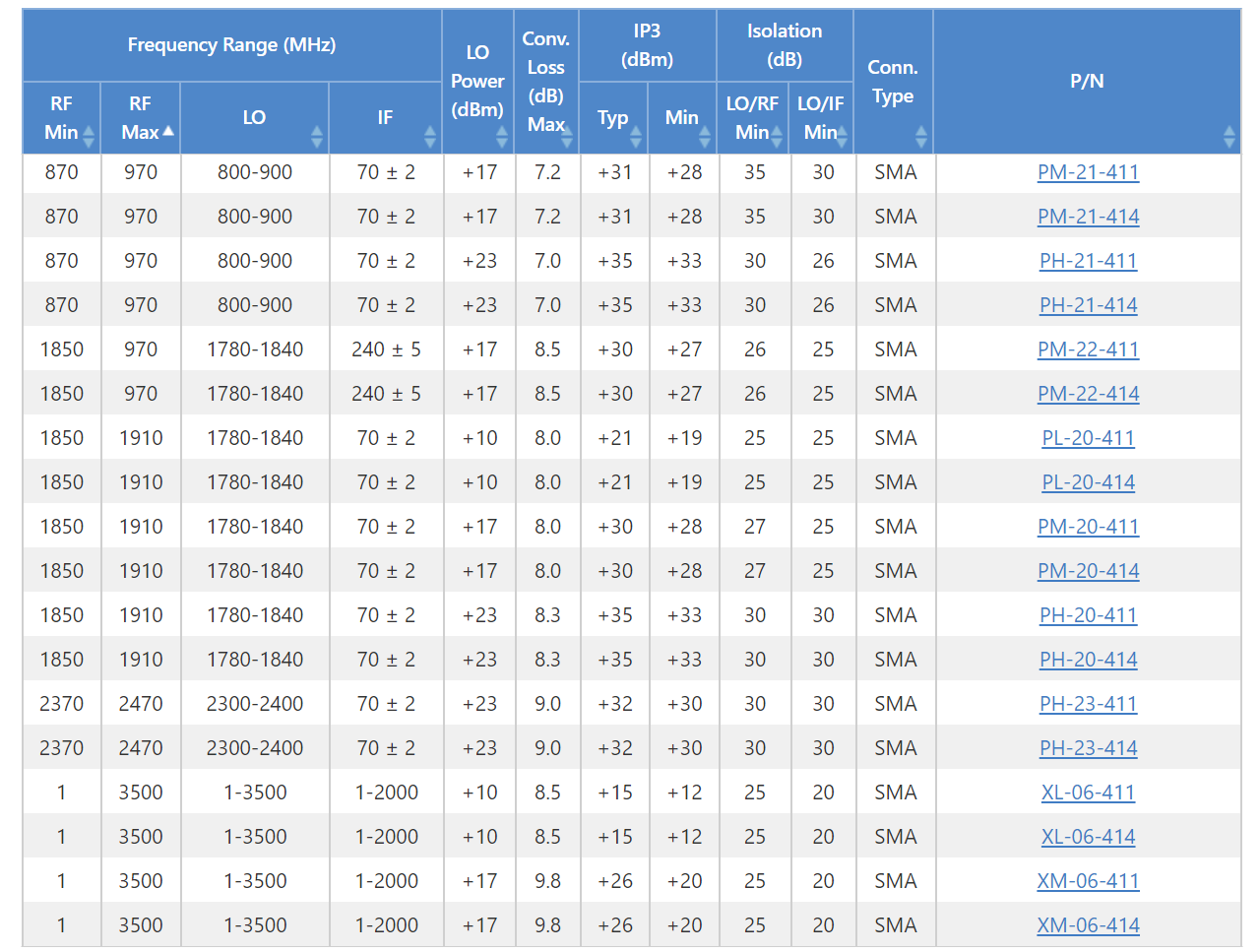
Task: Sort by RF Min column arrows
Action: [x=89, y=136]
